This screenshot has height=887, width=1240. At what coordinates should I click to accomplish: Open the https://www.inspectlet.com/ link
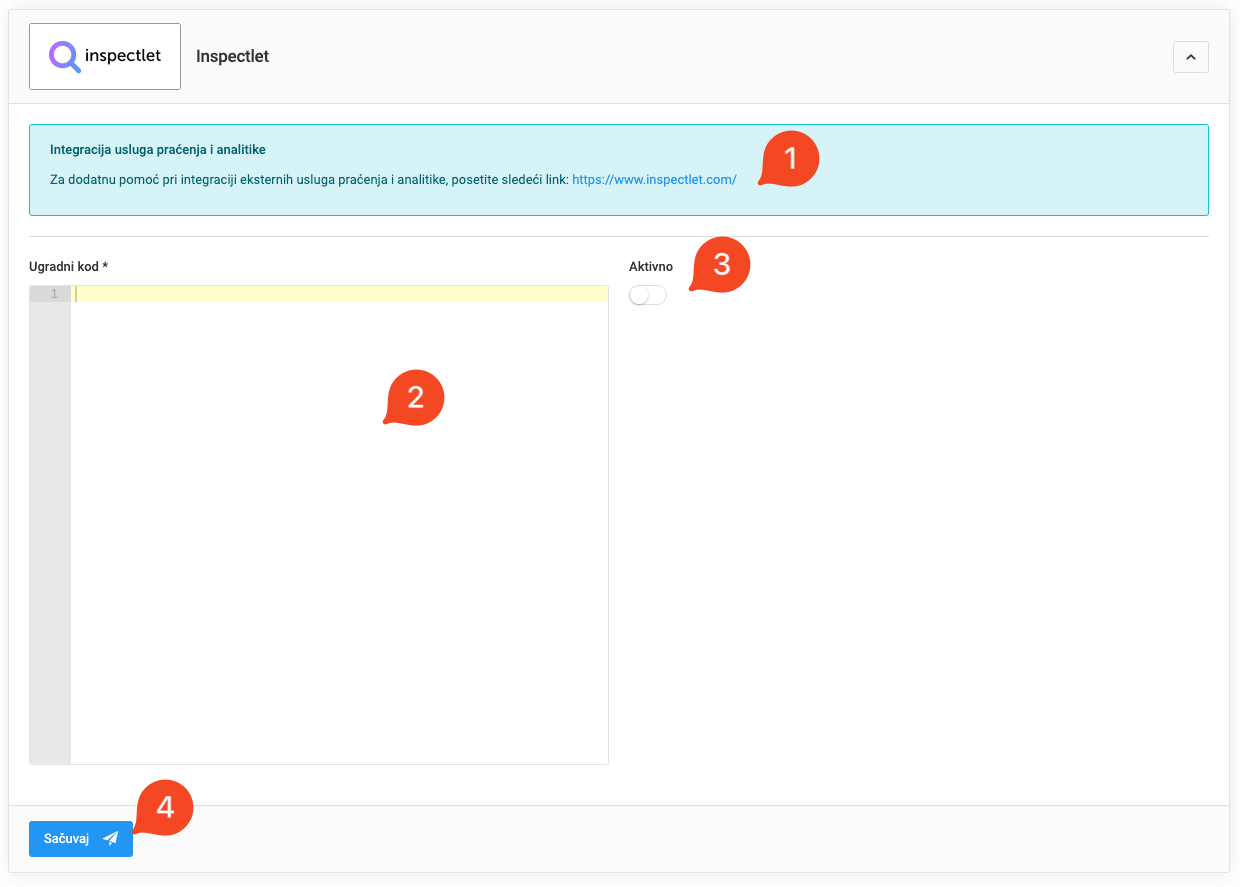[654, 179]
